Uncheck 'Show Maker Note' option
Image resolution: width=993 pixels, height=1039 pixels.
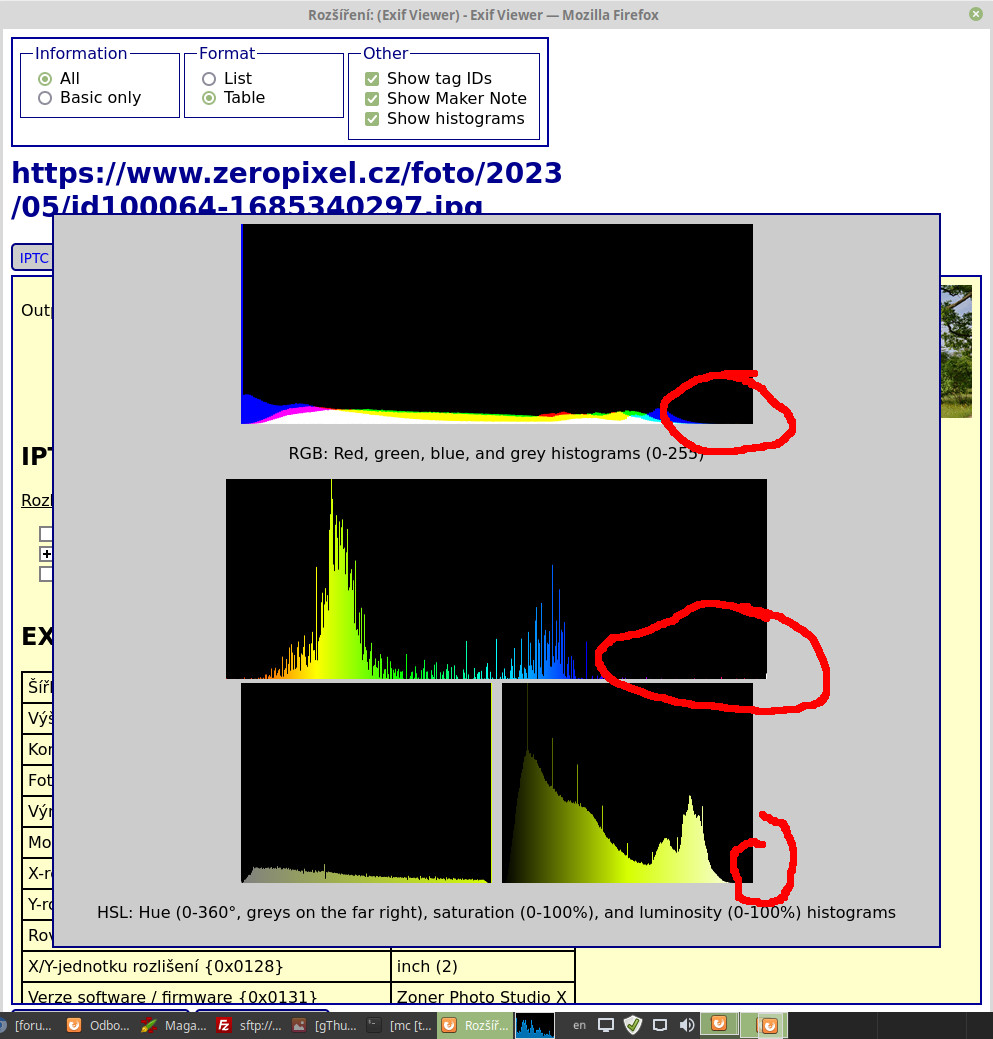(372, 99)
